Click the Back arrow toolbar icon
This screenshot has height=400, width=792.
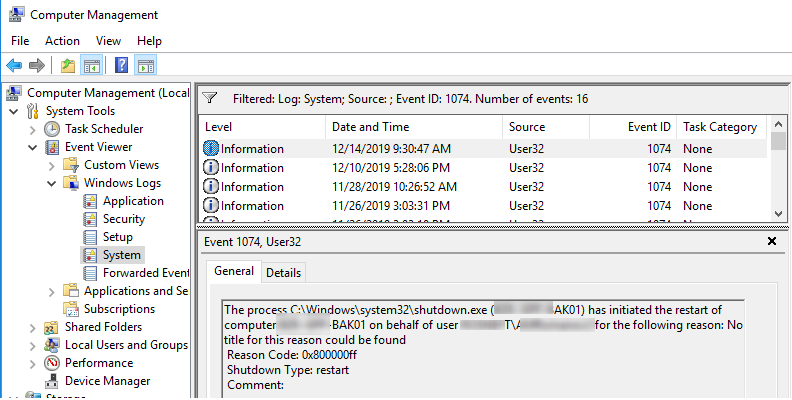click(14, 65)
